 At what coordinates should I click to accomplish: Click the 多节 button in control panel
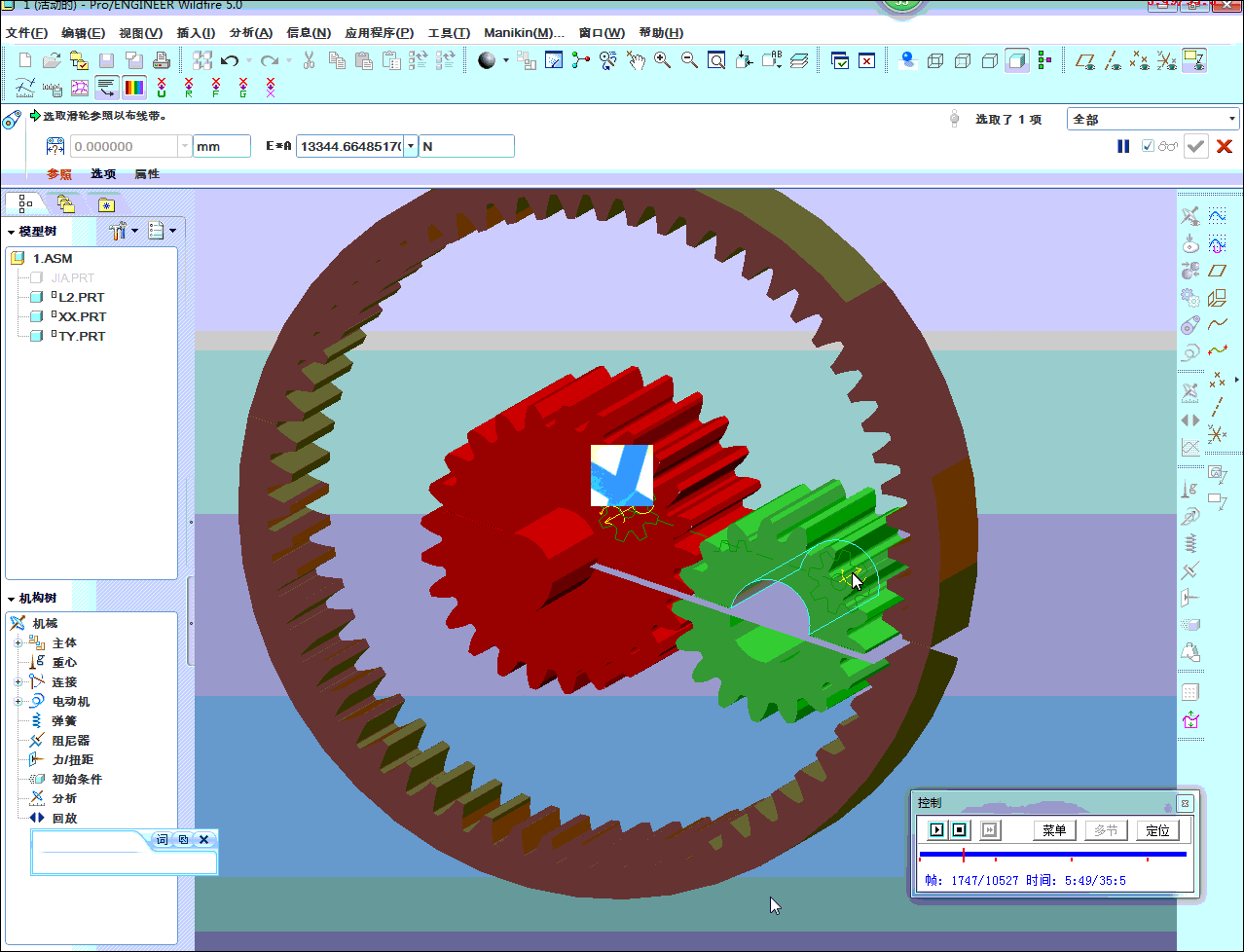click(1106, 830)
